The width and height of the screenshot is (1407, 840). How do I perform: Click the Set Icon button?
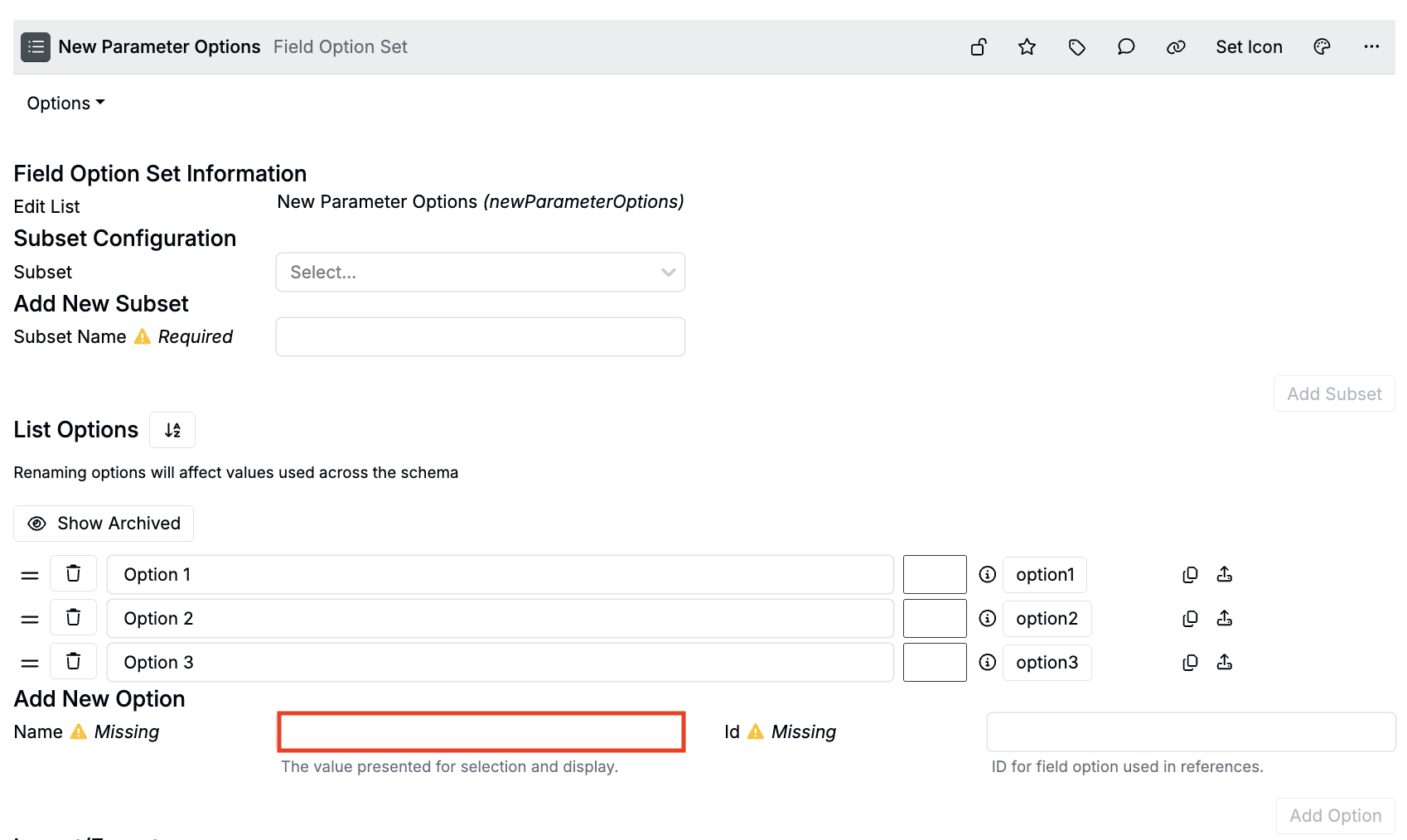(x=1248, y=47)
